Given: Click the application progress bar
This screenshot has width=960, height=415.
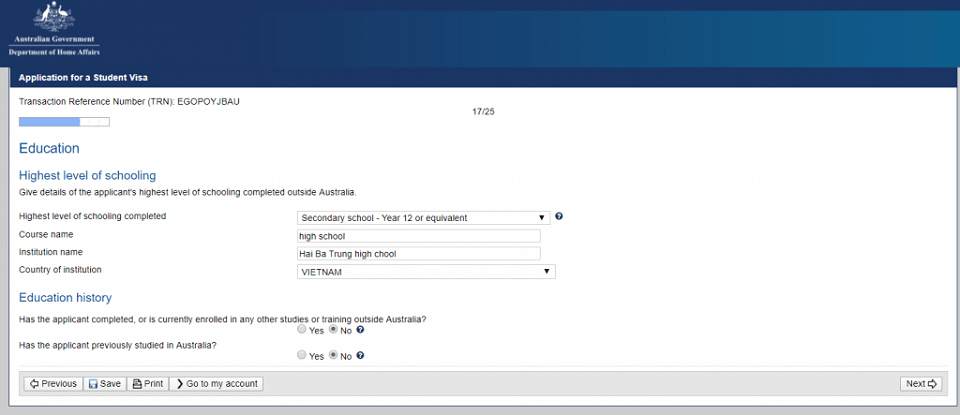Looking at the screenshot, I should (64, 122).
